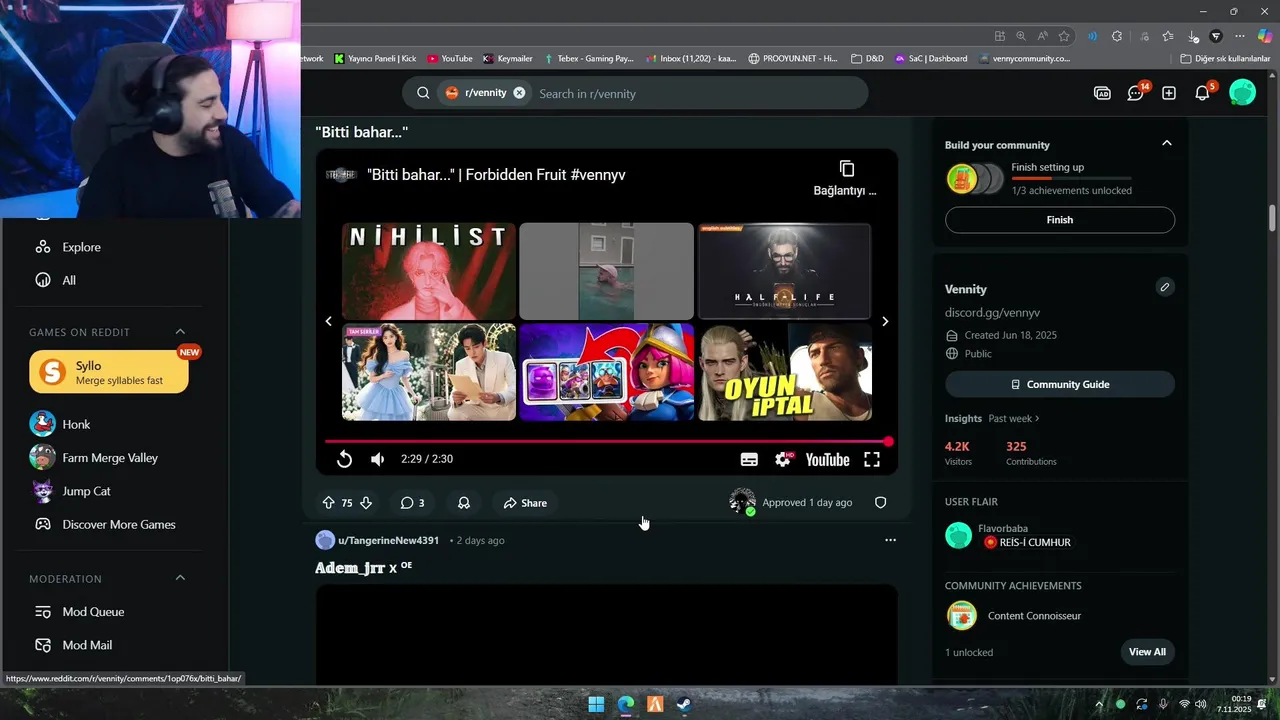1280x720 pixels.
Task: Click the Create post plus icon
Action: pyautogui.click(x=1169, y=93)
